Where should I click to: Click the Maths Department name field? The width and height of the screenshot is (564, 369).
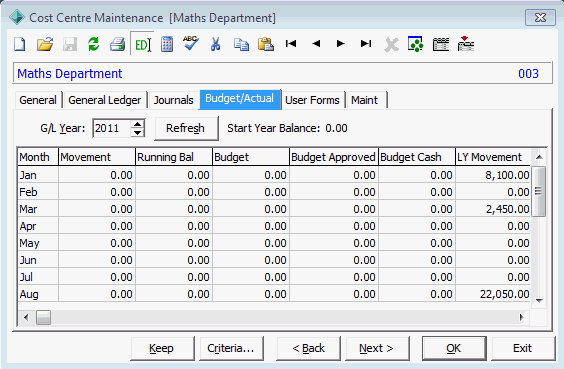[70, 73]
